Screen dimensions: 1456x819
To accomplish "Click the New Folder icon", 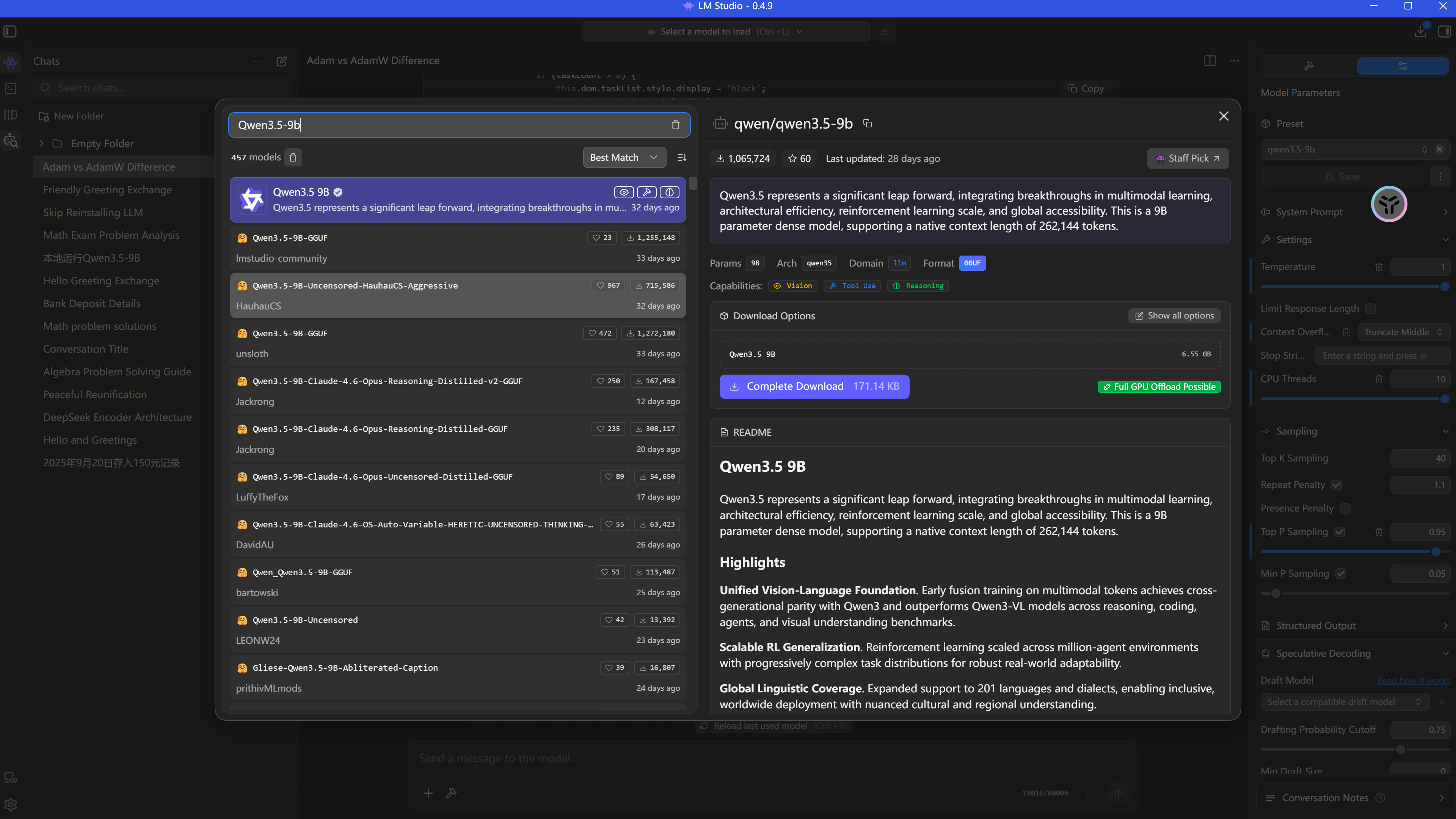I will (x=44, y=116).
